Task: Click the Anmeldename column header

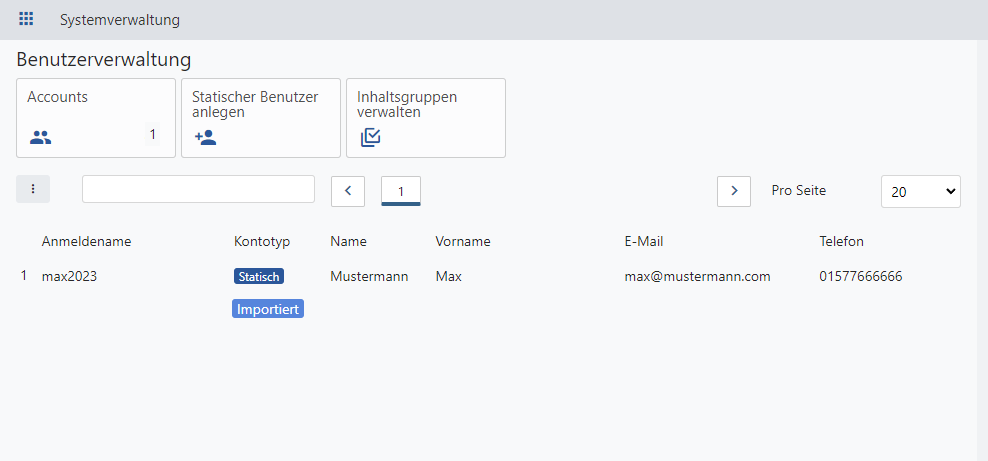Action: pyautogui.click(x=86, y=241)
